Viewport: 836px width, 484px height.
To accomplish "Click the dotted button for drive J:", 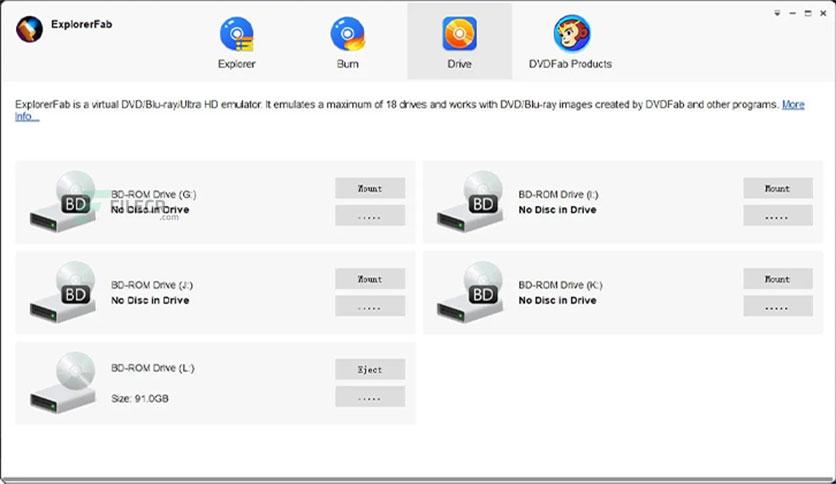I will [x=370, y=306].
